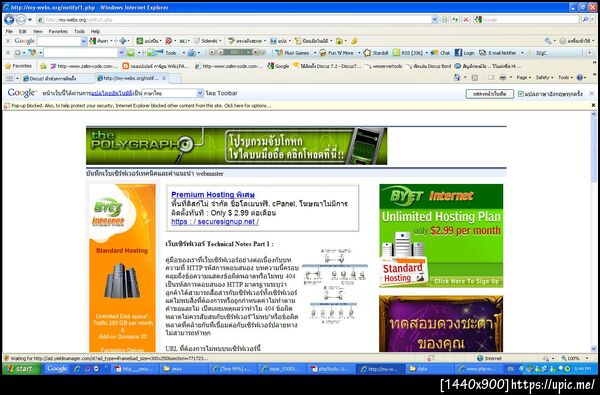Open the Edit menu
The height and width of the screenshot is (395, 600).
click(23, 31)
